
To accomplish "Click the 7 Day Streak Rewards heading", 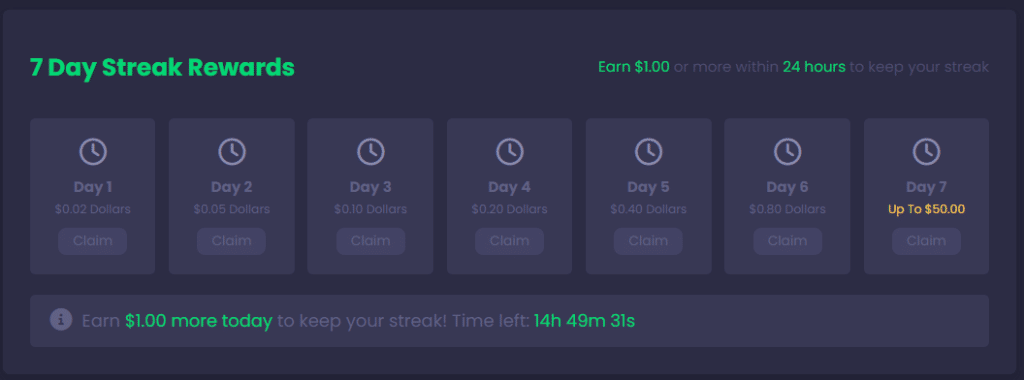I will point(162,68).
